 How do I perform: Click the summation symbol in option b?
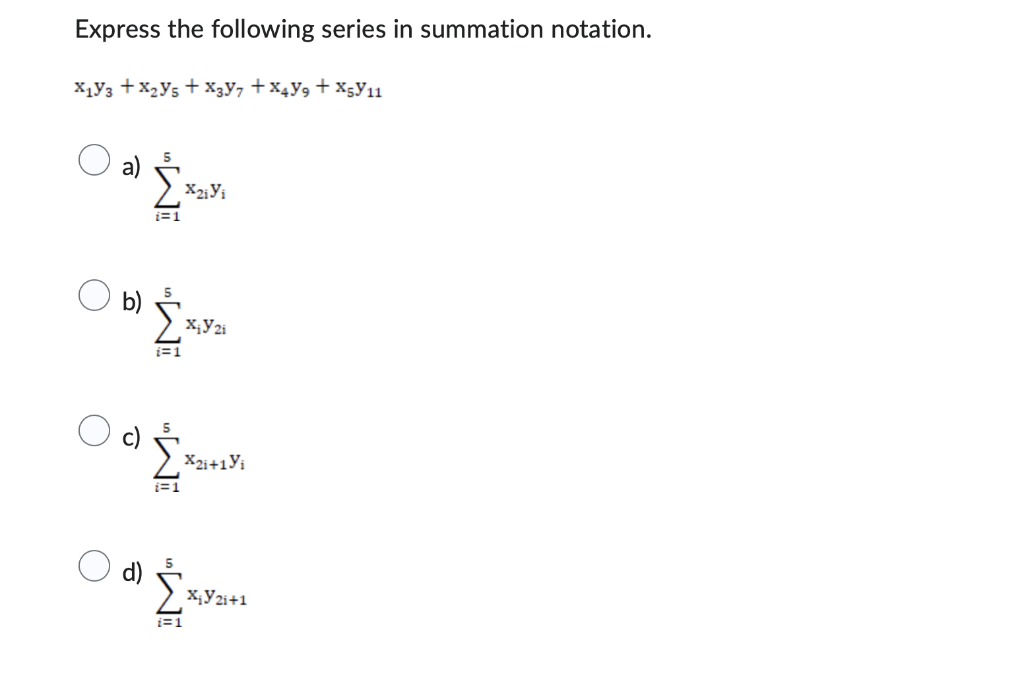tap(166, 322)
